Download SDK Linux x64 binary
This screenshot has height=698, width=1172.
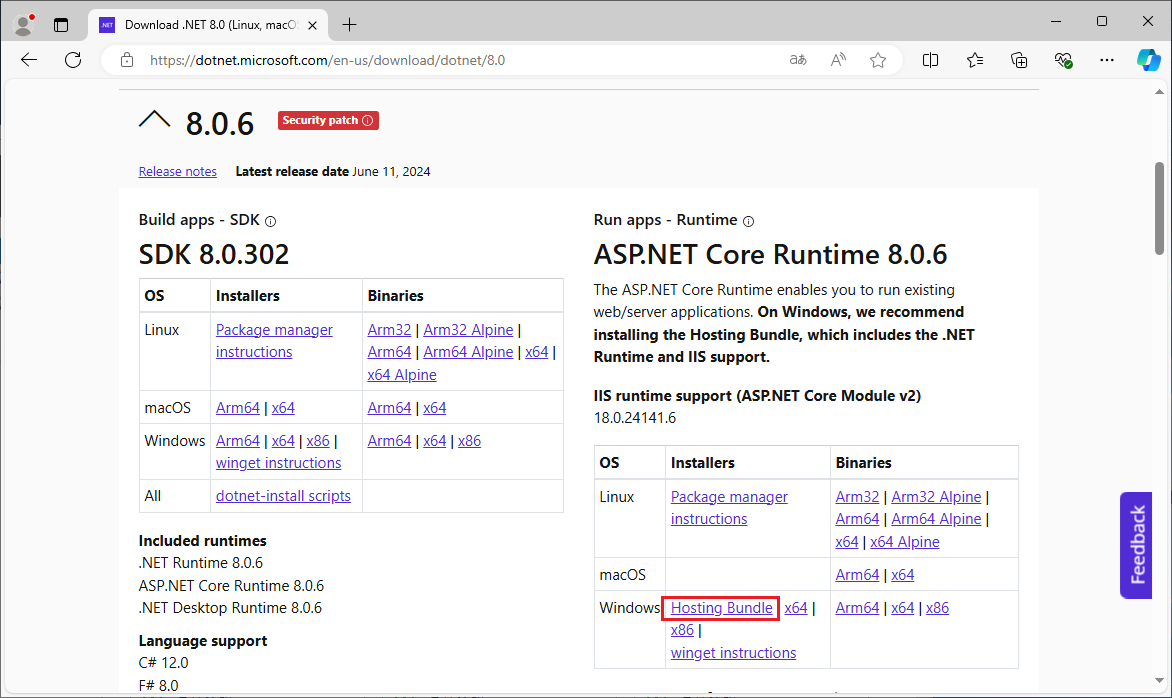pyautogui.click(x=537, y=352)
